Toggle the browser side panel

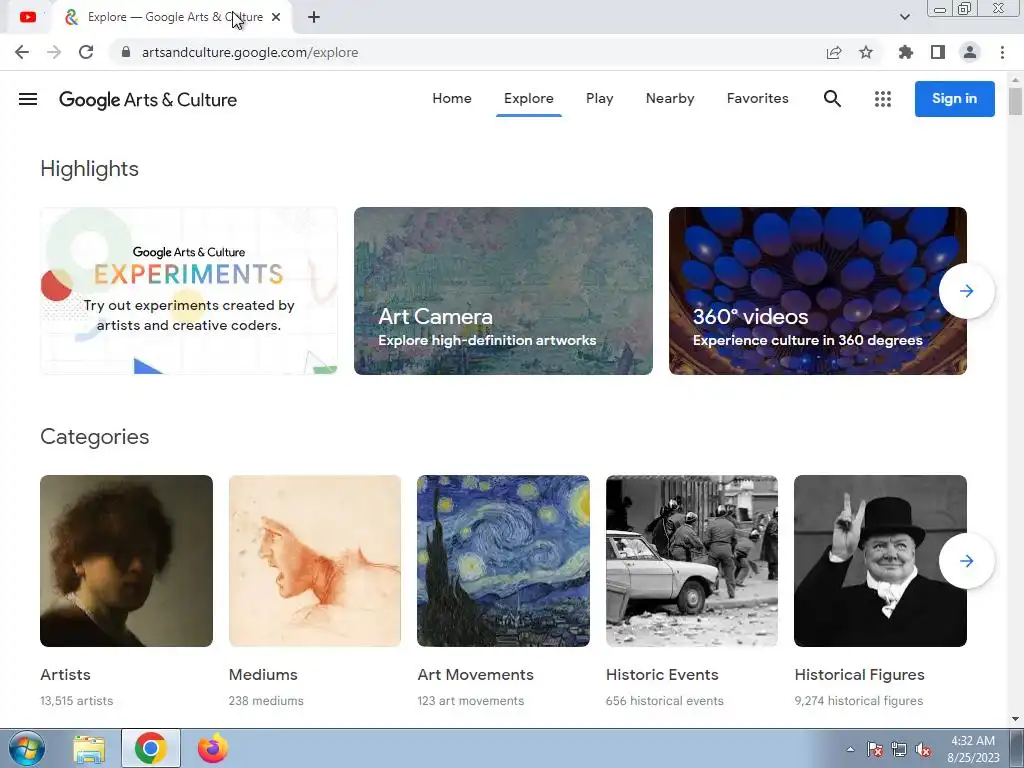coord(938,52)
